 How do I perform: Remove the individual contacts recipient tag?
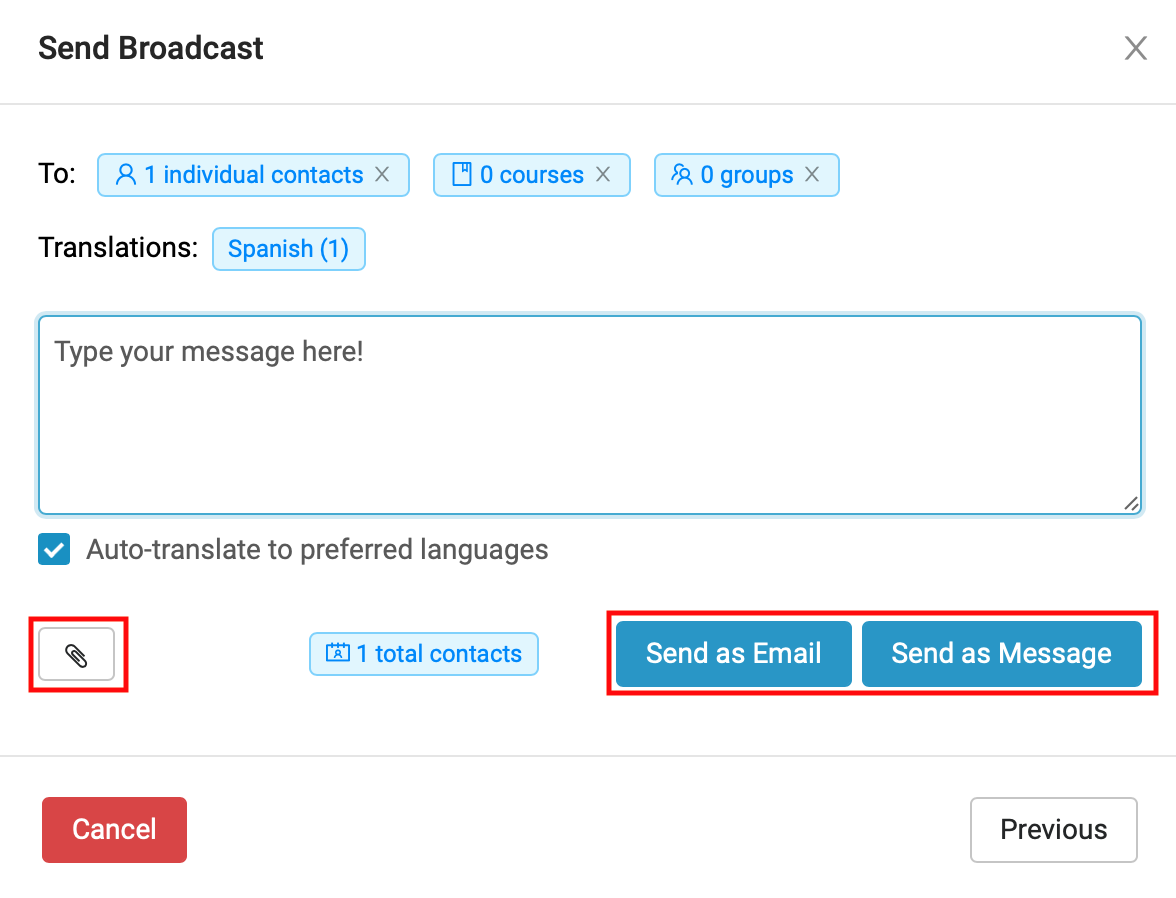(382, 175)
